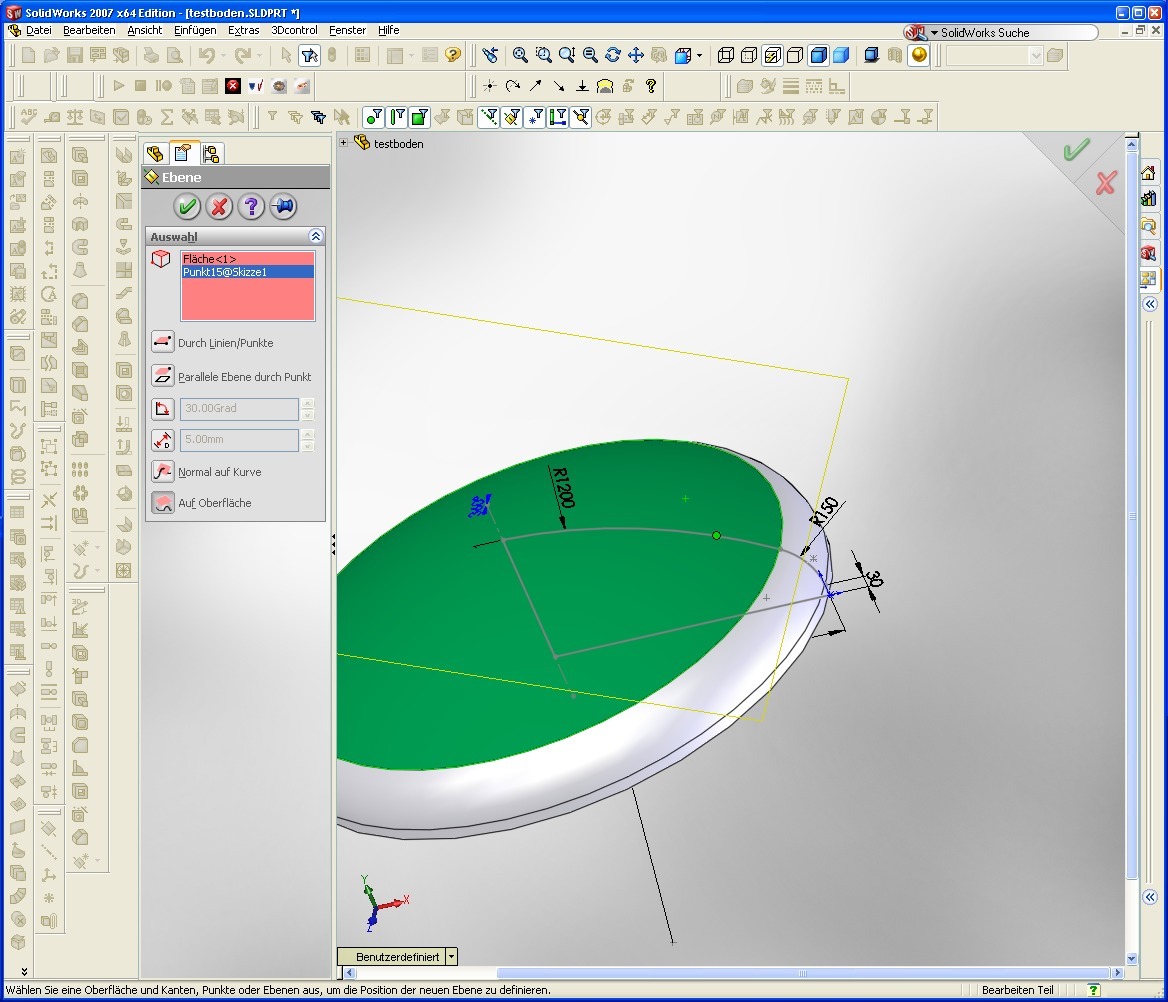Open the Benutzerdefiniert view dropdown
Image resolution: width=1168 pixels, height=1002 pixels.
[x=452, y=957]
